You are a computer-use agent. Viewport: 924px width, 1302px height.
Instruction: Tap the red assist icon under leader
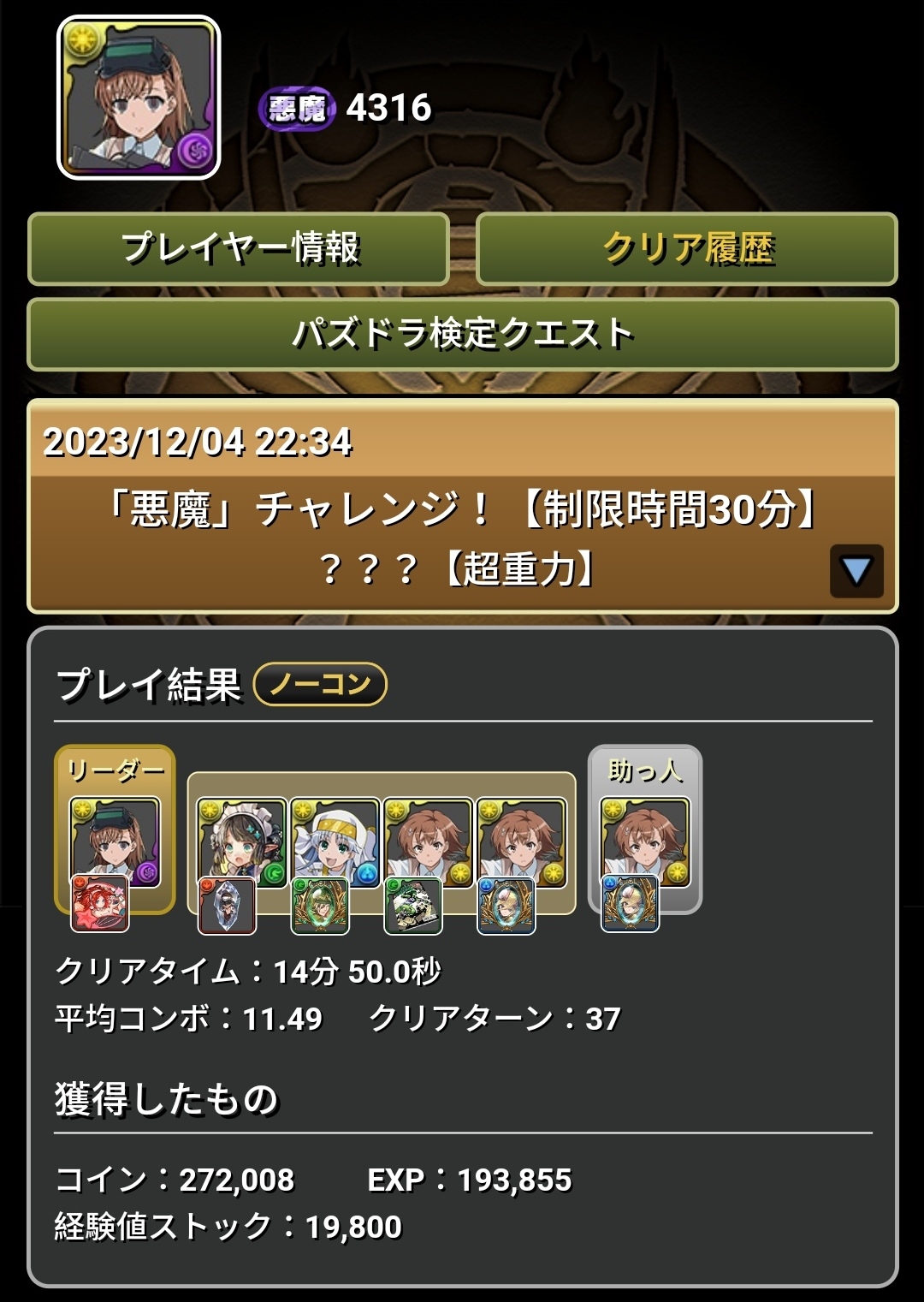[x=99, y=904]
